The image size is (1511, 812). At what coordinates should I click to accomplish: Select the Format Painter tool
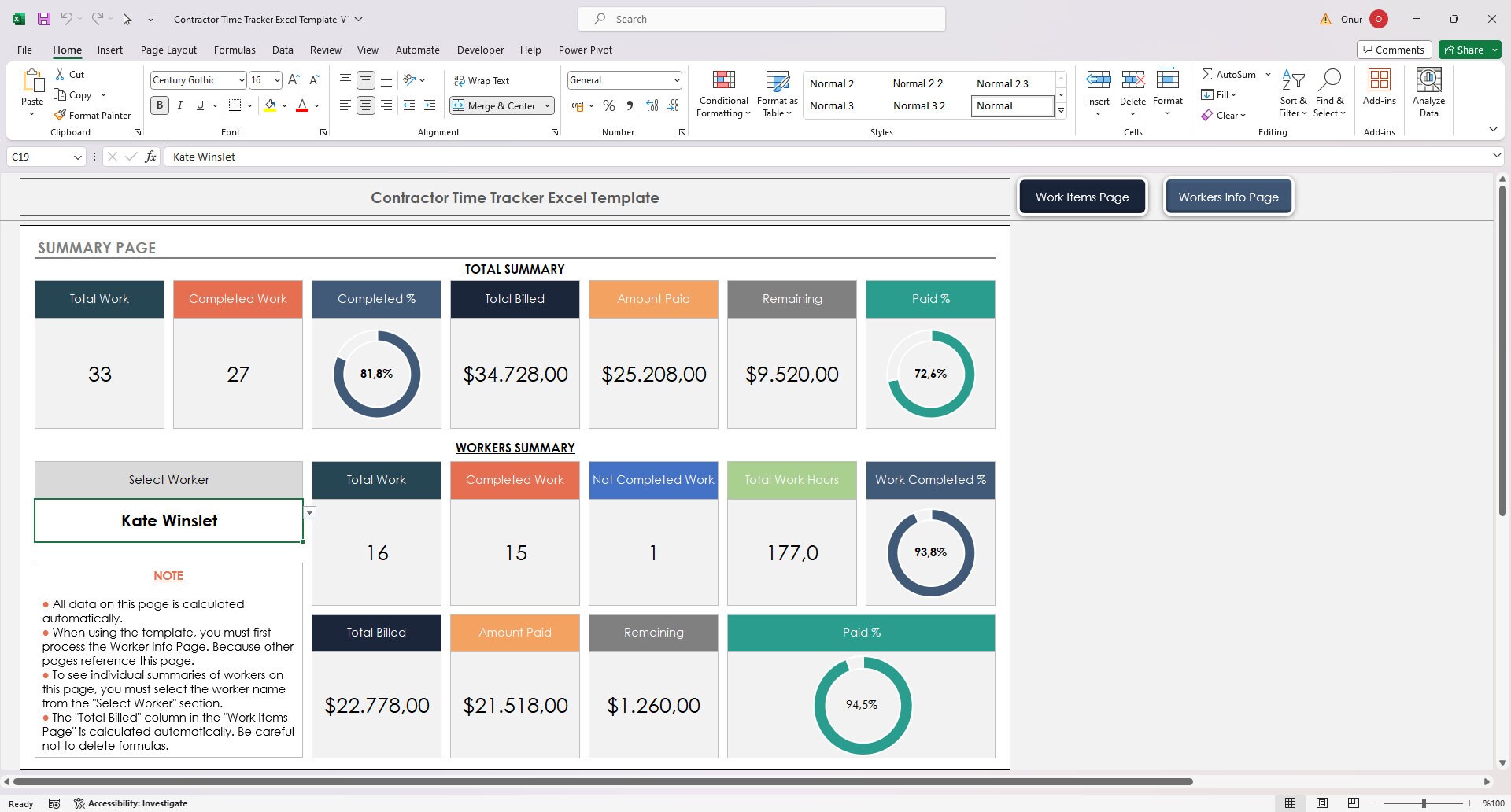click(x=92, y=115)
